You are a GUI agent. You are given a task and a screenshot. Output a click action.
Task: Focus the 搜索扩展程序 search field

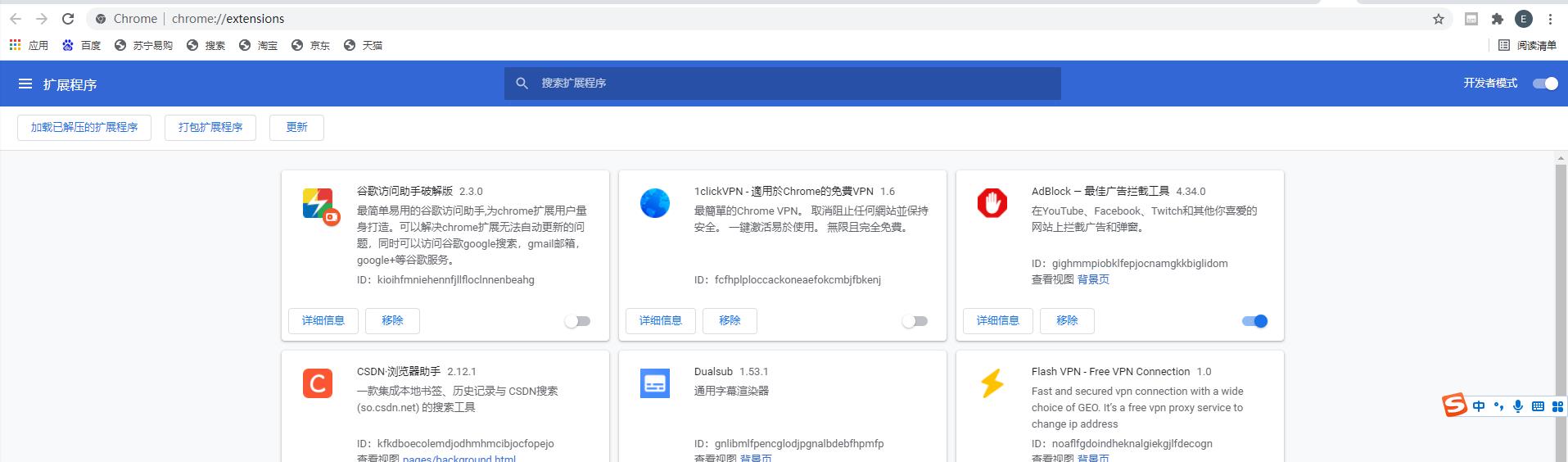coord(782,83)
